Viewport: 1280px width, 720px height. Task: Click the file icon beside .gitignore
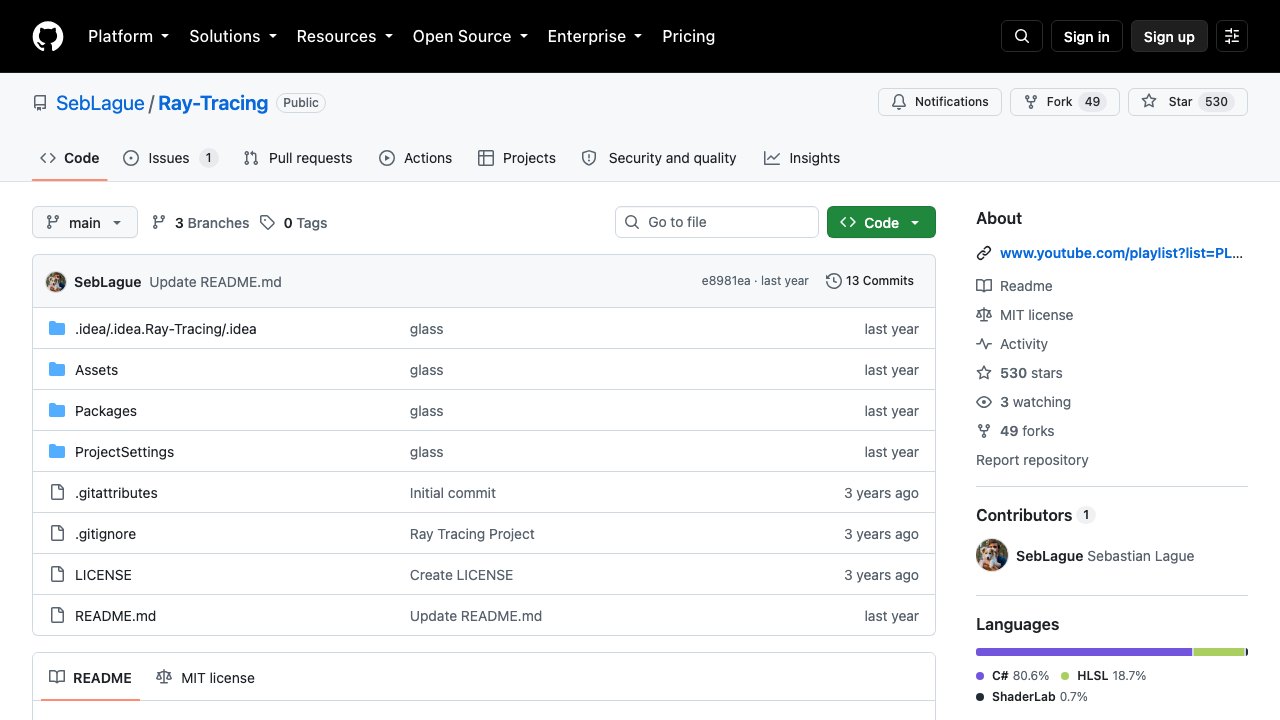tap(57, 534)
